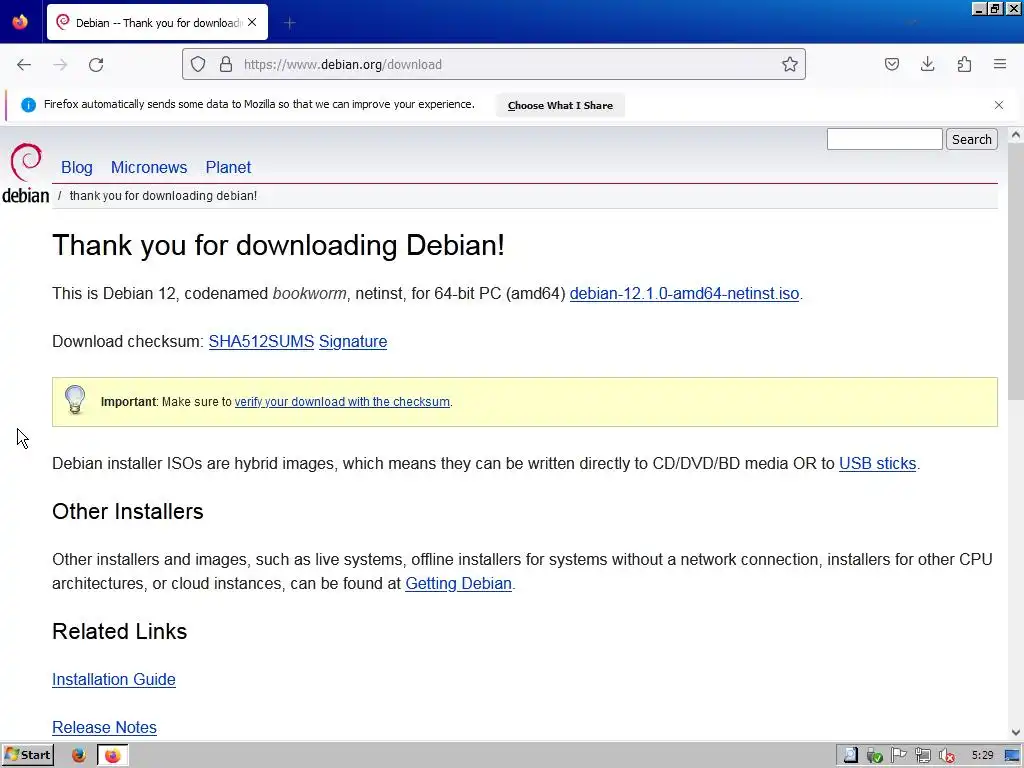Click the Firefox icon left of the tab strip
Screen dimensions: 1024x768
click(x=20, y=22)
